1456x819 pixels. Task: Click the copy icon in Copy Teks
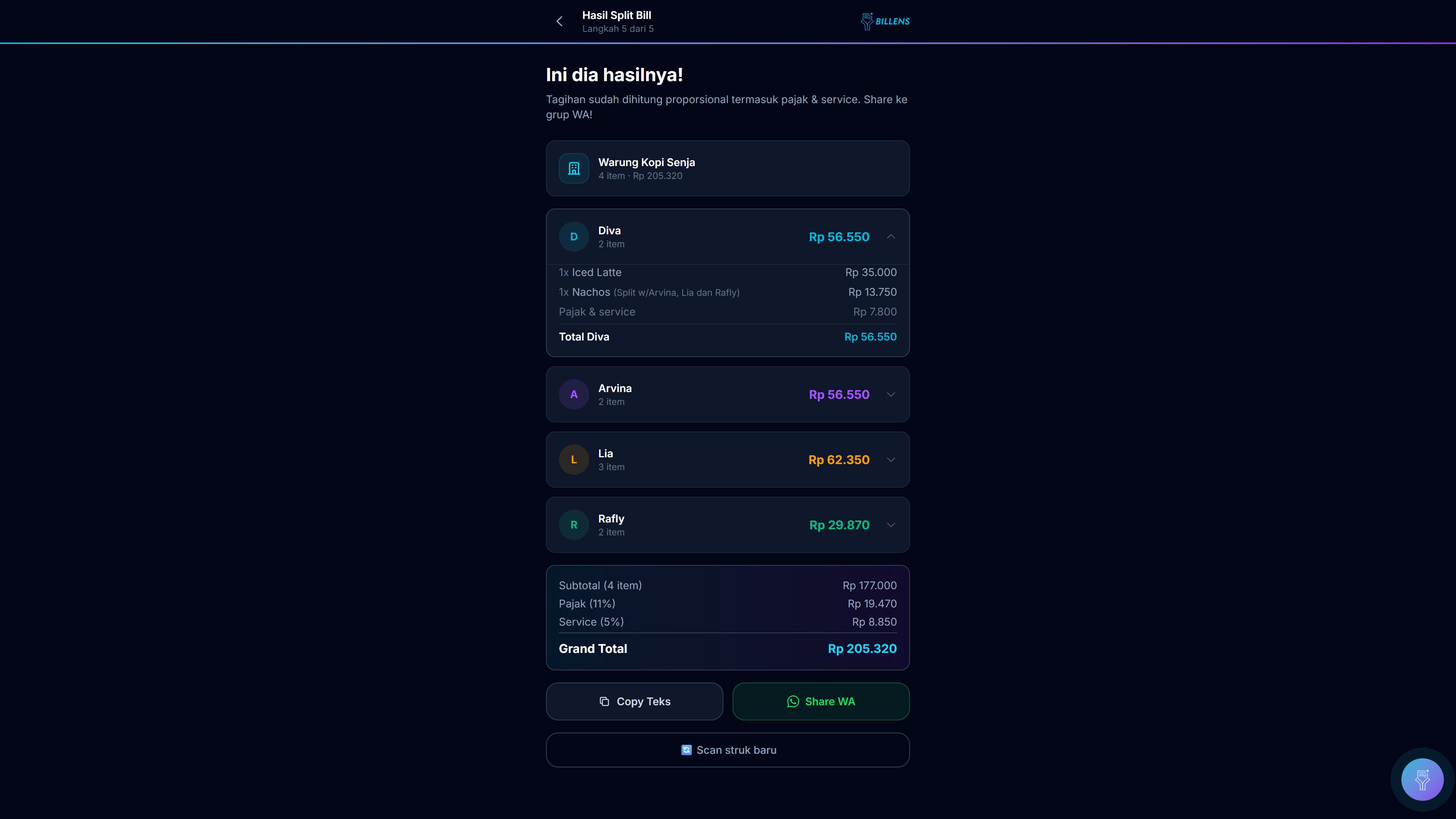[604, 701]
